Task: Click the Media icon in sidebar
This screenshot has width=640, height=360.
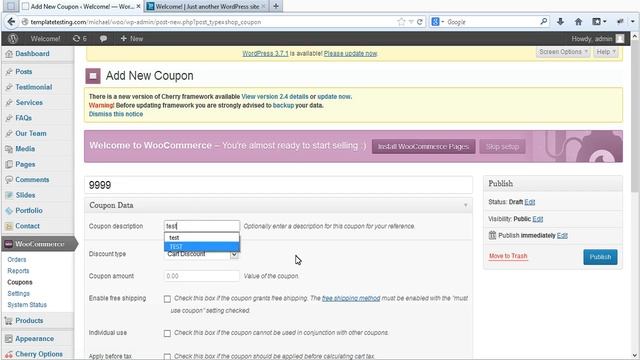Action: 9,149
